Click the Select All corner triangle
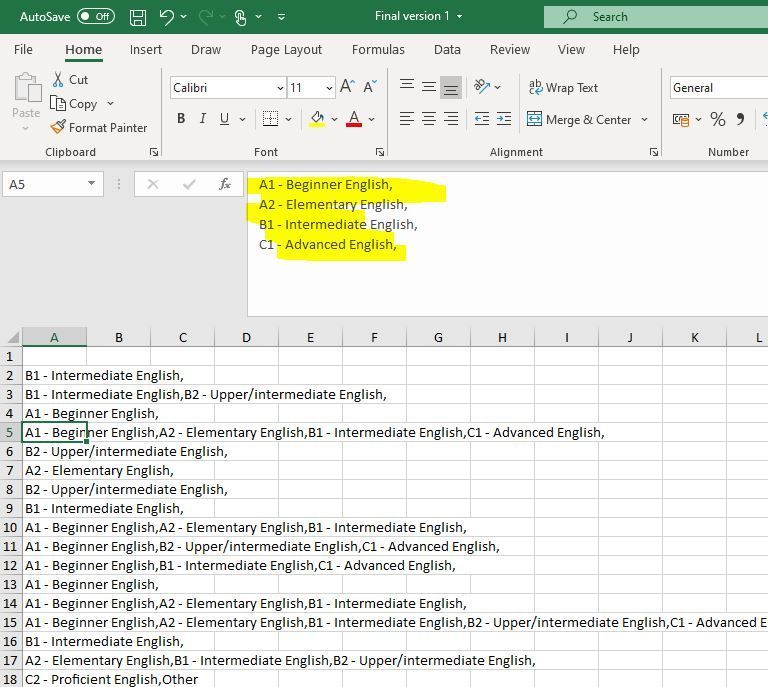This screenshot has width=768, height=687. [13, 337]
